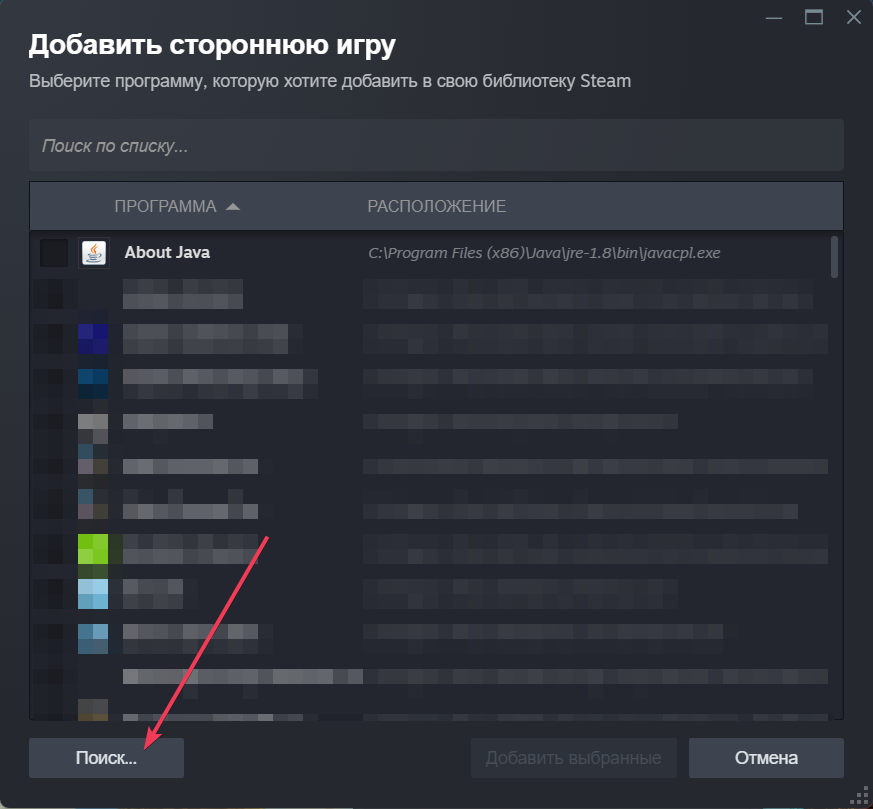Click the program list scrollbar thumb

point(834,257)
